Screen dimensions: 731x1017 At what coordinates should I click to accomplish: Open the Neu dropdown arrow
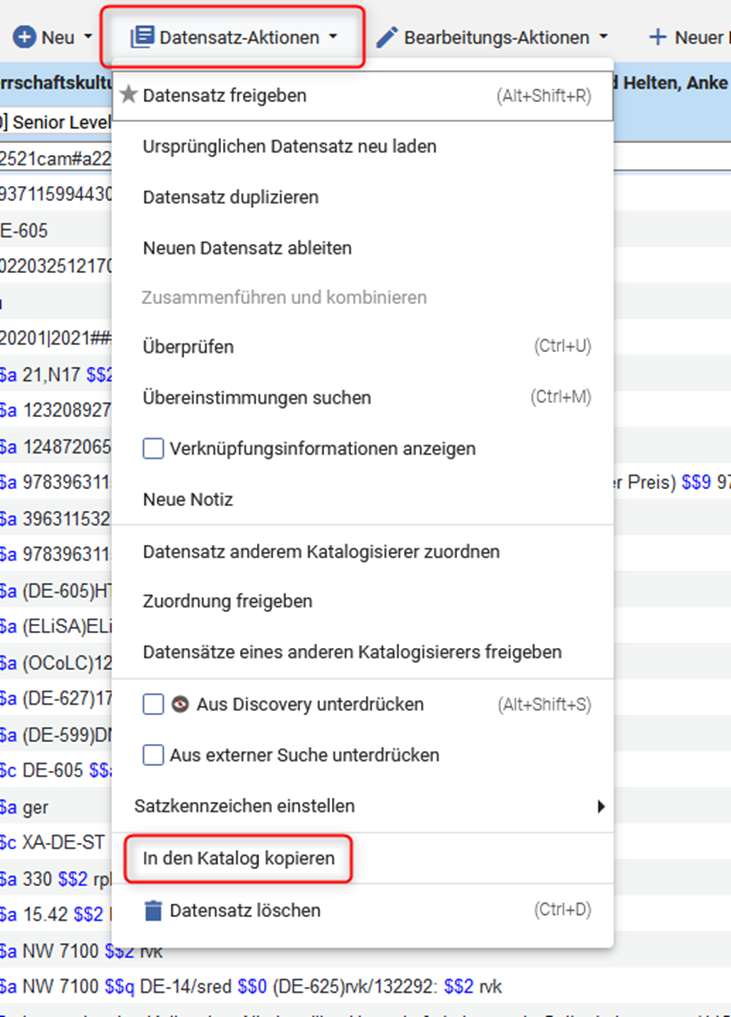click(x=88, y=38)
